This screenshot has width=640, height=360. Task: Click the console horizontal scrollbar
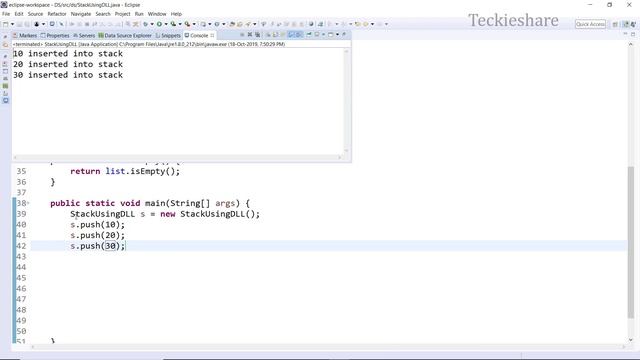178,157
